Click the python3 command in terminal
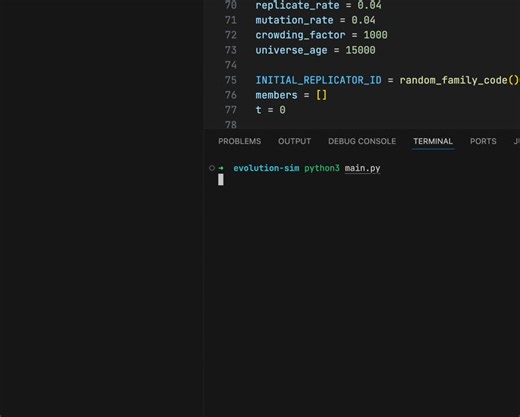 coord(322,168)
